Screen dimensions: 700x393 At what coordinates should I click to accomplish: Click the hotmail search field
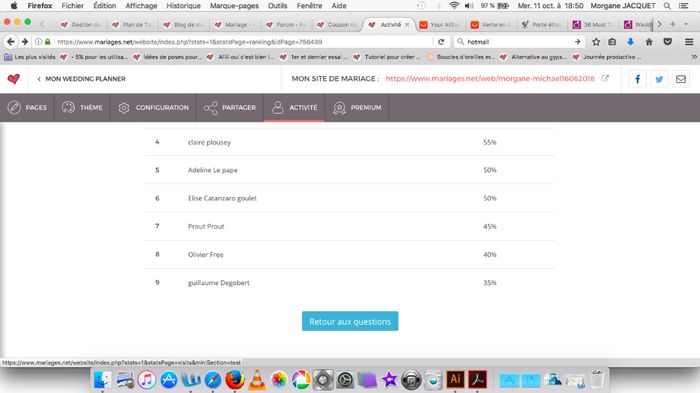pos(518,42)
